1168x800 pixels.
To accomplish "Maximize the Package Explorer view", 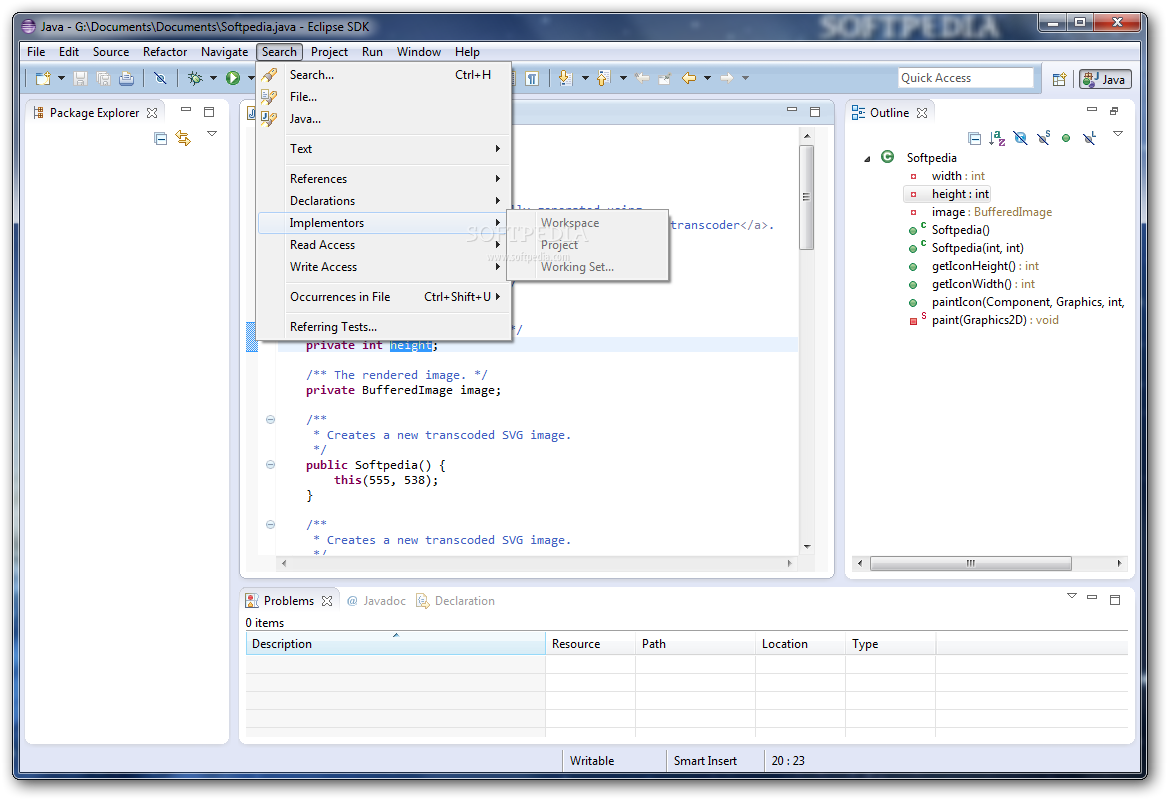I will click(x=209, y=112).
